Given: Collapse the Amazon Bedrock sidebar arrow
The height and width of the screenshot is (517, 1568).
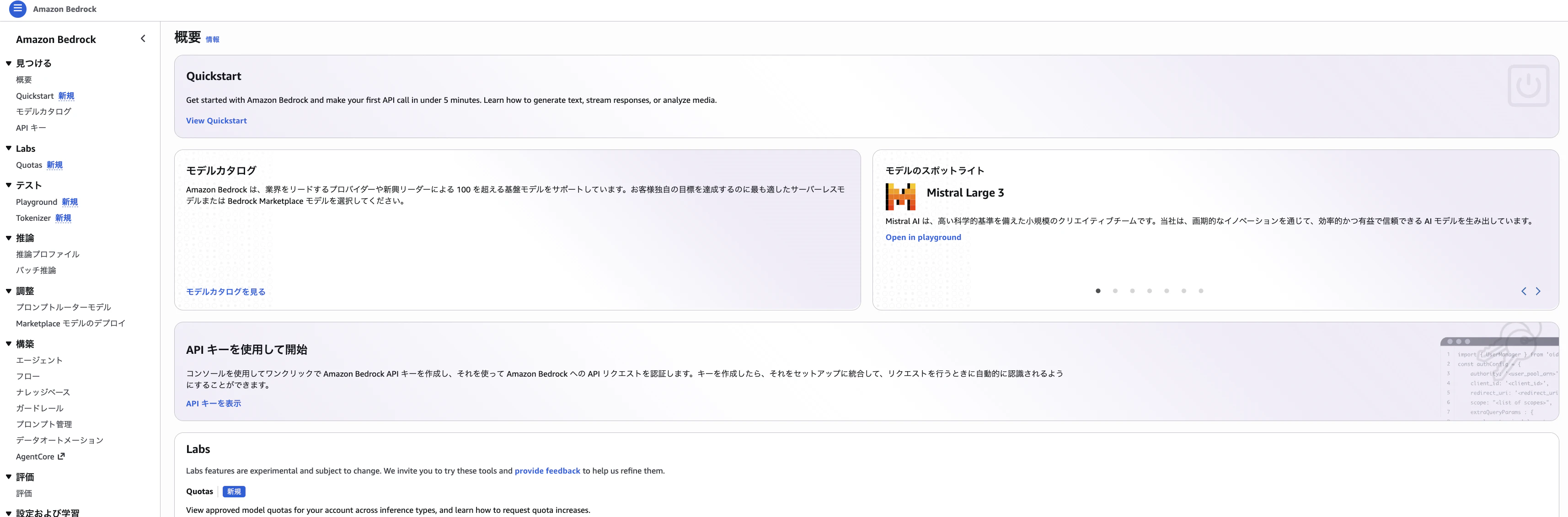Looking at the screenshot, I should coord(143,38).
